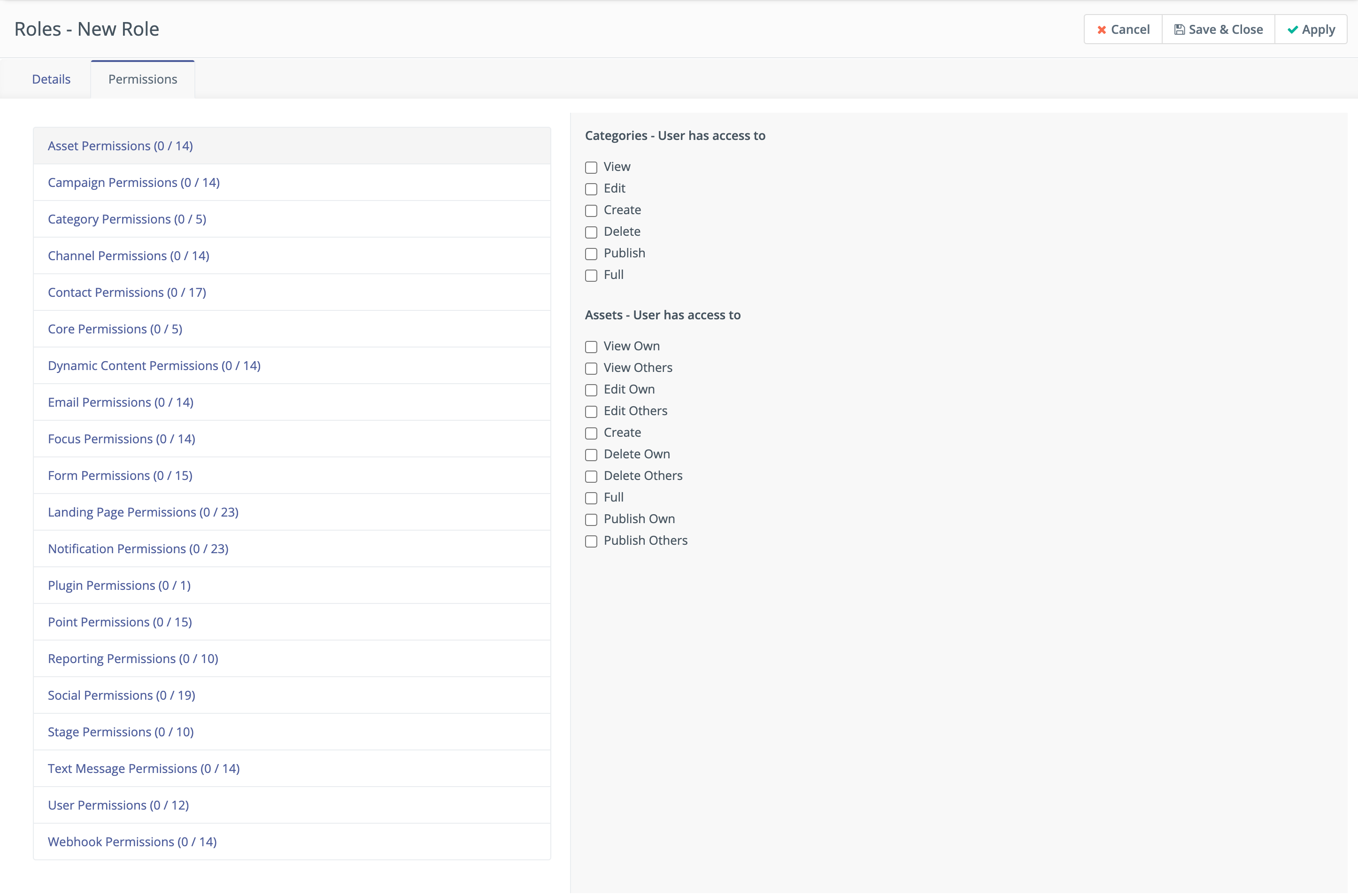The width and height of the screenshot is (1358, 896).
Task: Select Core Permissions in the list
Action: 115,329
